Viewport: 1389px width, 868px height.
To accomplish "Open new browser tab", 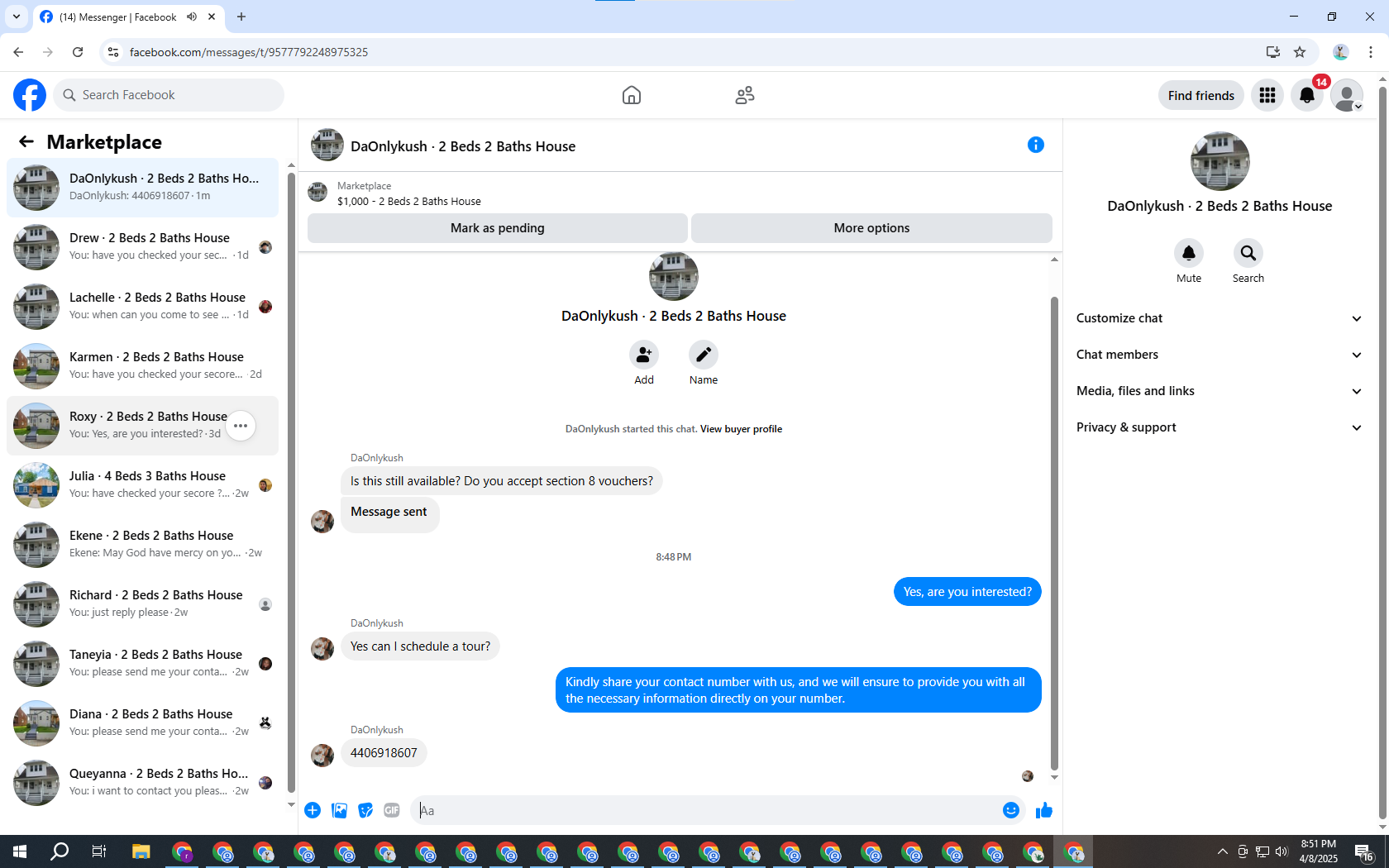I will coord(241,17).
